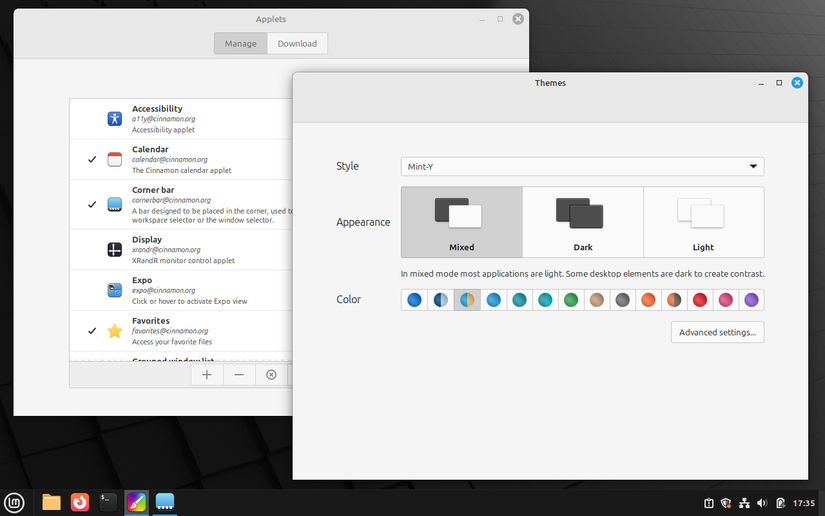Launch the Terminal from the panel
Image resolution: width=825 pixels, height=516 pixels.
(108, 502)
